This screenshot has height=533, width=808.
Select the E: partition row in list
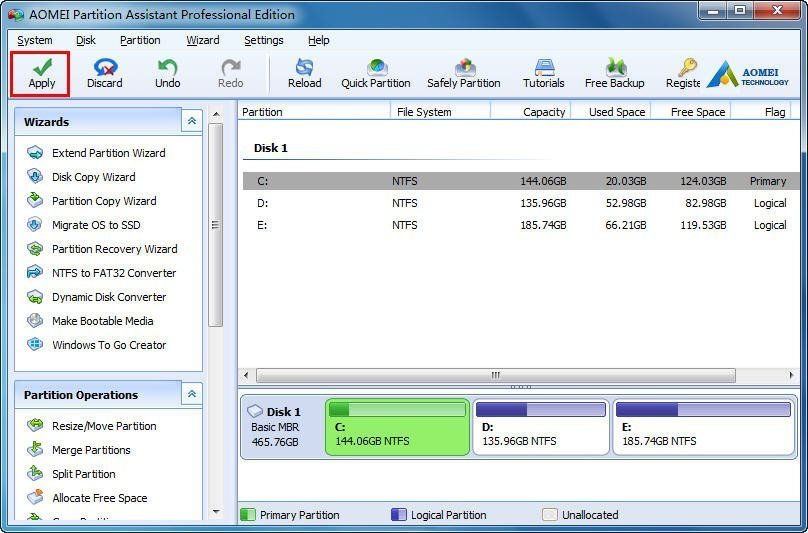point(520,225)
